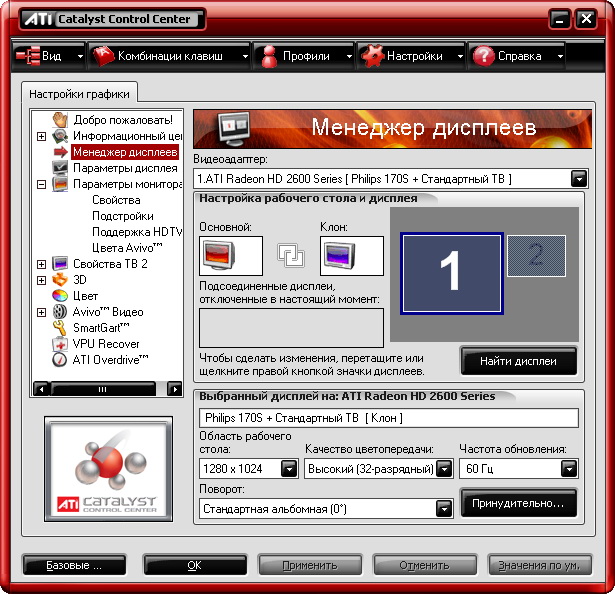Select the main display monitor icon under Основной
Viewport: 615px width, 594px height.
click(x=230, y=256)
